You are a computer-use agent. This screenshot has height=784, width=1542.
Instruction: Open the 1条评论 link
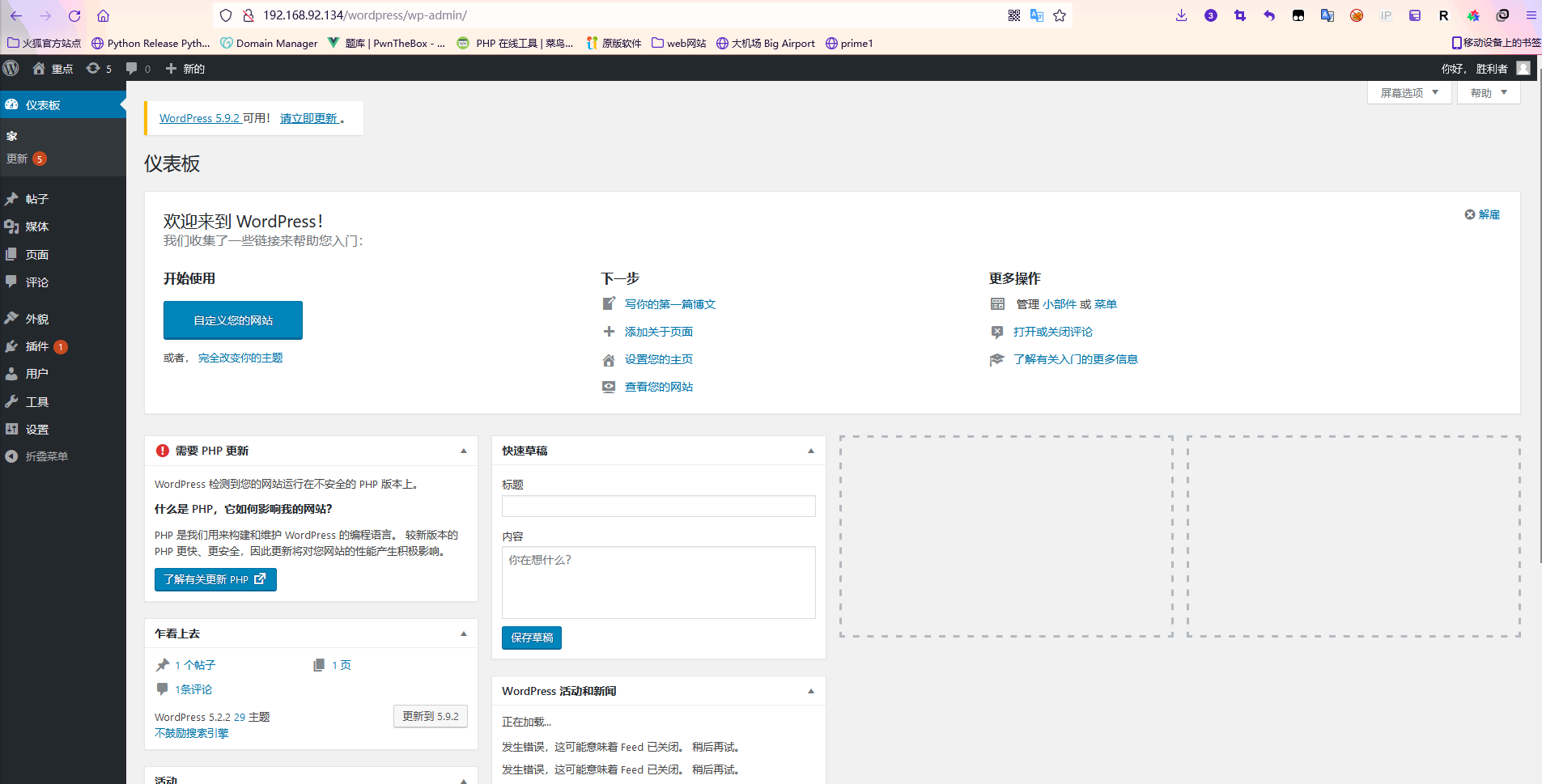click(x=193, y=689)
